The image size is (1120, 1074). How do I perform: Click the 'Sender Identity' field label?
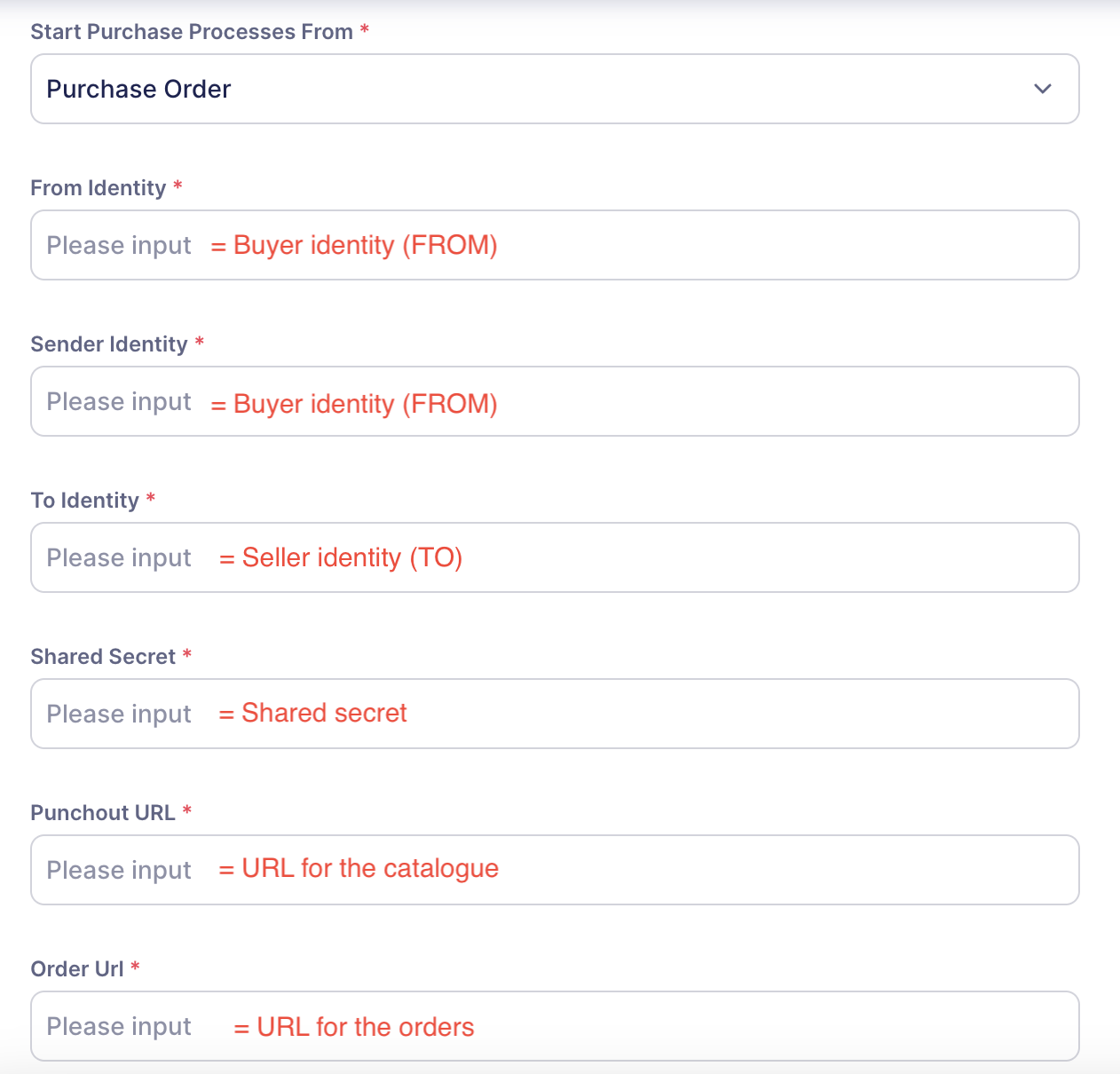109,344
